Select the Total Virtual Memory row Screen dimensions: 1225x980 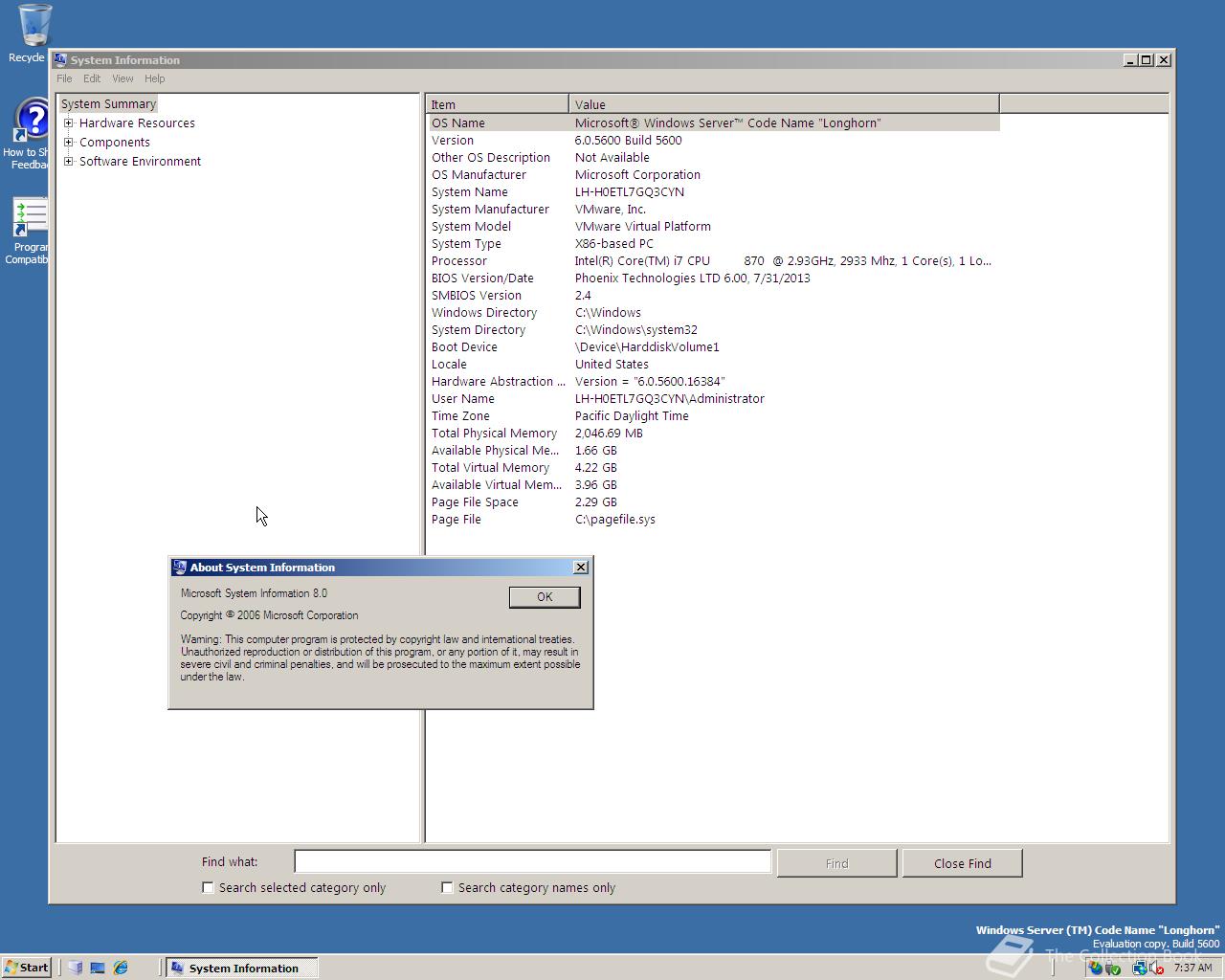click(713, 467)
